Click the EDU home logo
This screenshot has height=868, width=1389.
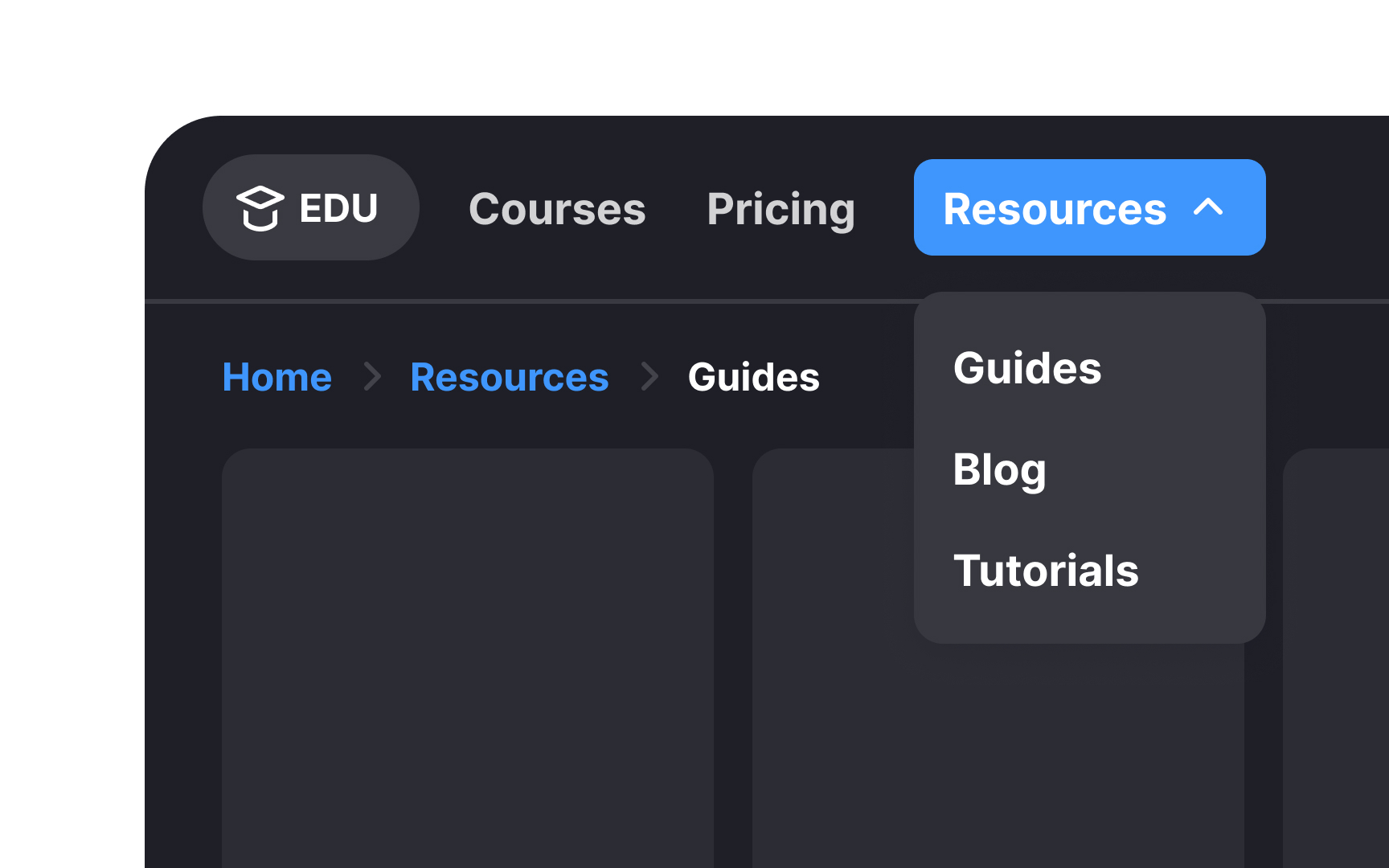click(x=310, y=207)
